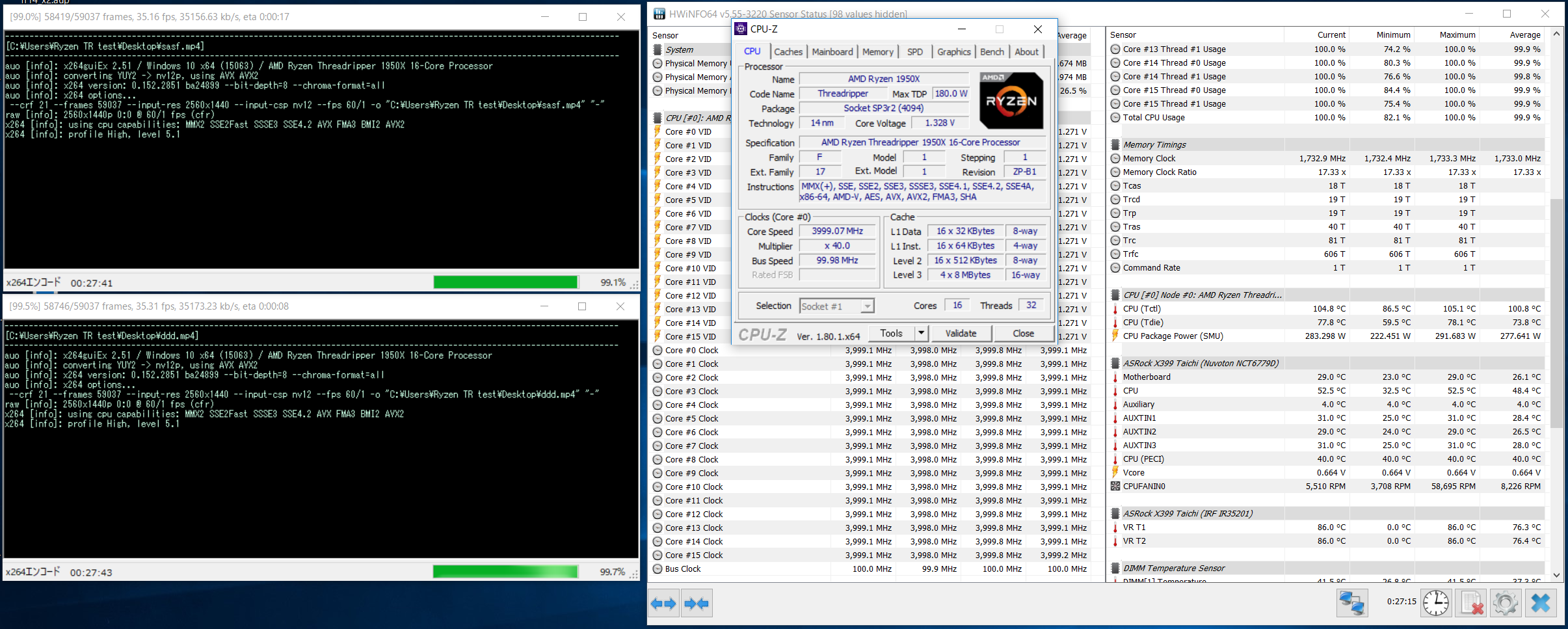Click the ddd.mp4 encode progress bar
Image resolution: width=1568 pixels, height=629 pixels.
505,572
